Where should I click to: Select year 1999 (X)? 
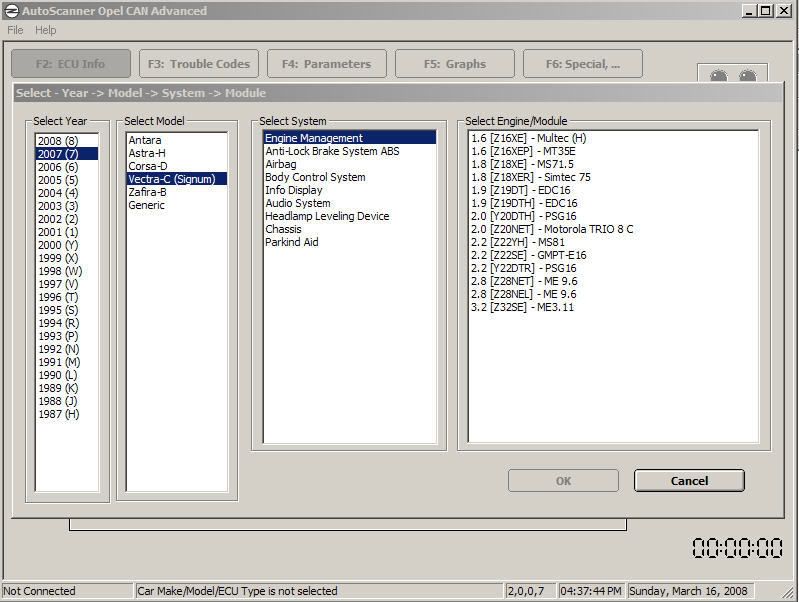click(x=67, y=258)
